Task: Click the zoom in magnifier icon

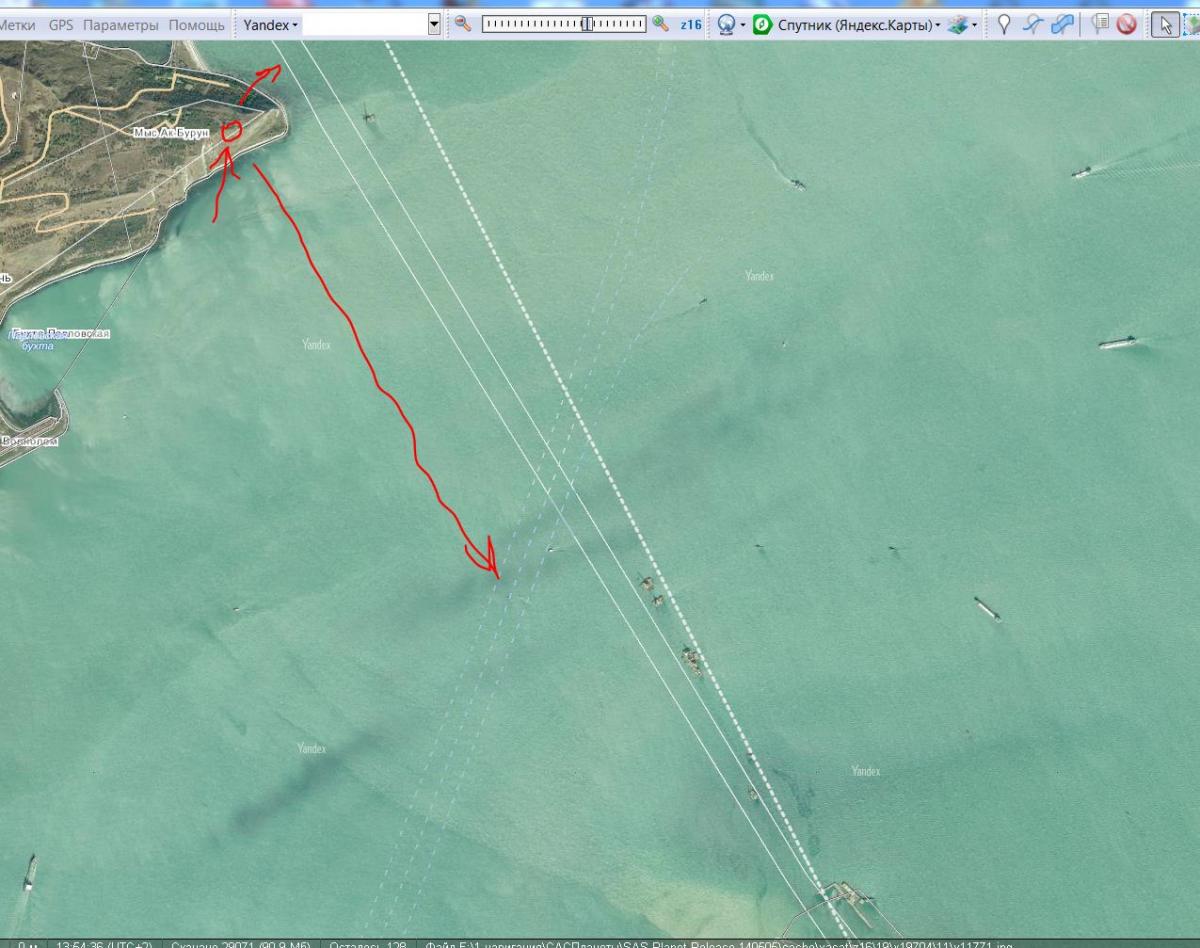Action: point(660,24)
